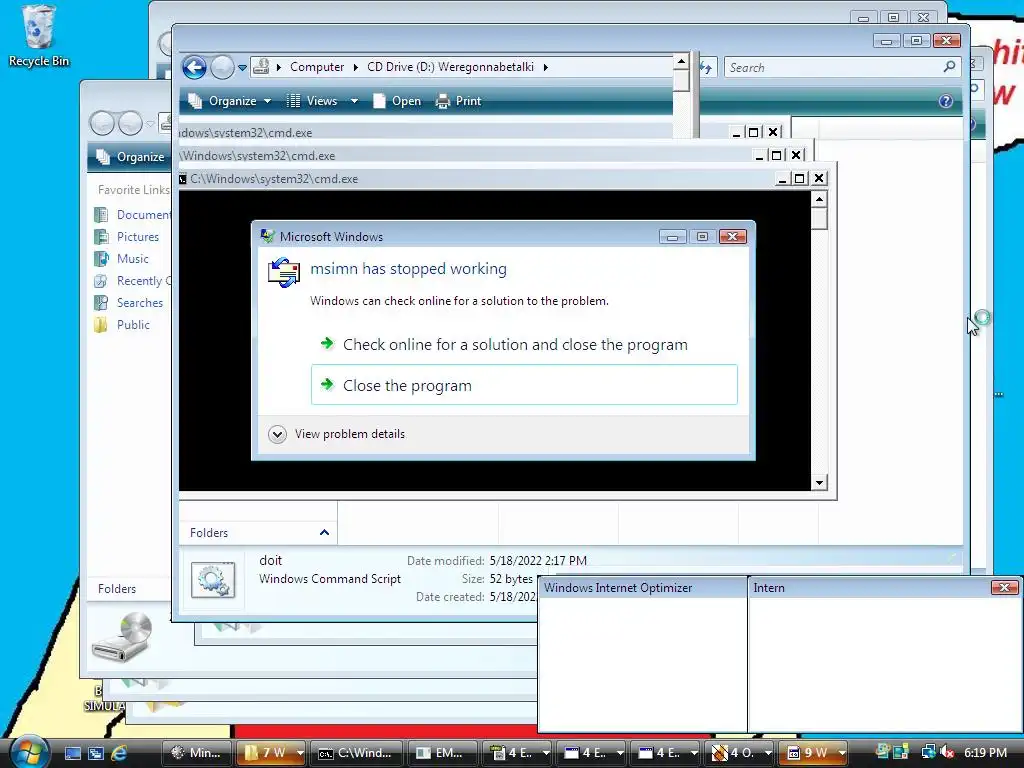The image size is (1024, 768).
Task: Click the EM... taskbar button
Action: click(440, 753)
